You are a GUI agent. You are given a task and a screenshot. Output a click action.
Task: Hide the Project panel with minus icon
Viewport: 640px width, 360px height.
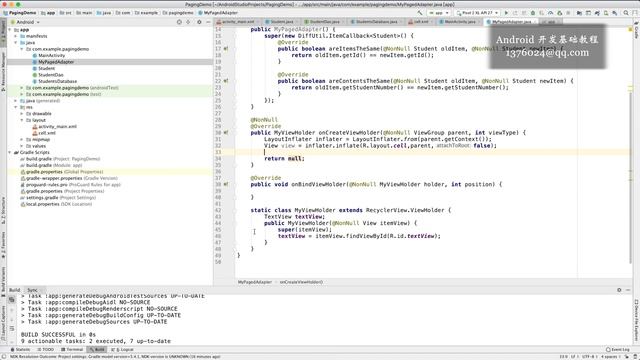tap(208, 22)
